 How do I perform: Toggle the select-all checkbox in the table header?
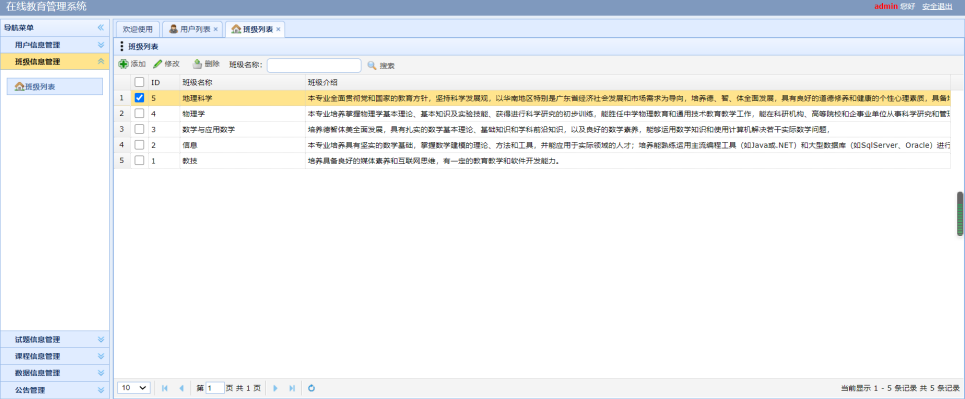(x=140, y=82)
